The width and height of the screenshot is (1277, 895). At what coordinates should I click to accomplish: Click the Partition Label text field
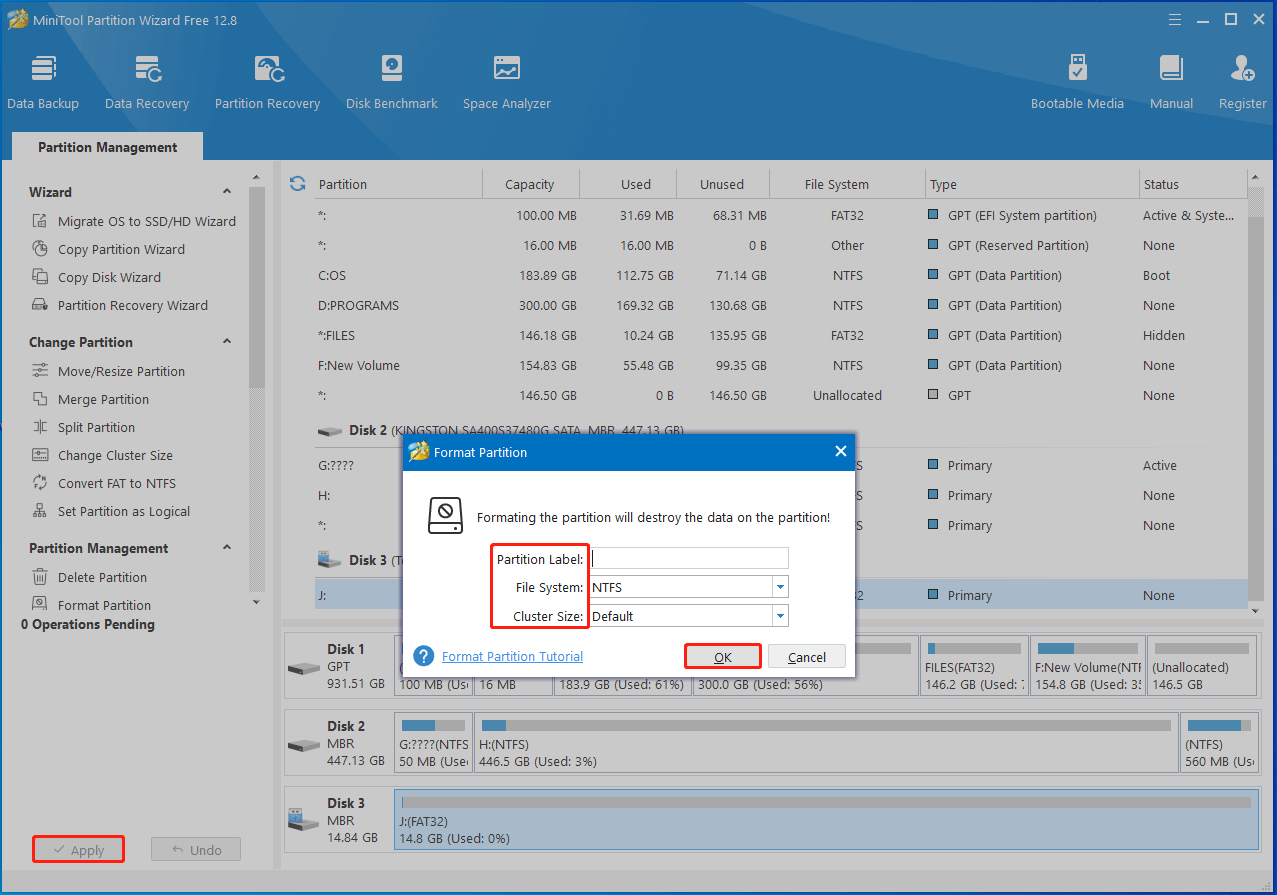(x=689, y=559)
